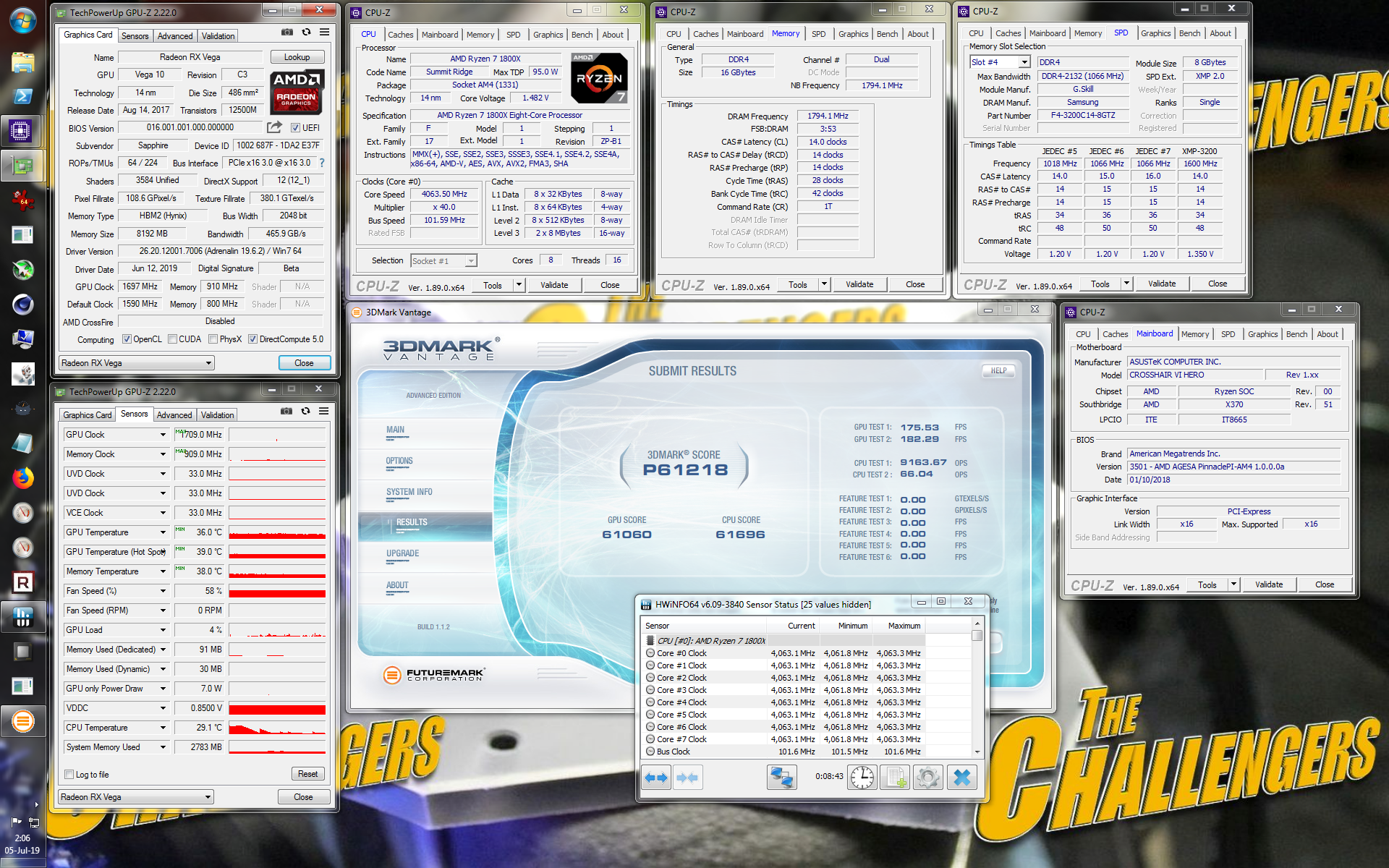The image size is (1389, 868).
Task: Switch to the Graphics tab in CPU-Z SPD window
Action: click(1155, 33)
